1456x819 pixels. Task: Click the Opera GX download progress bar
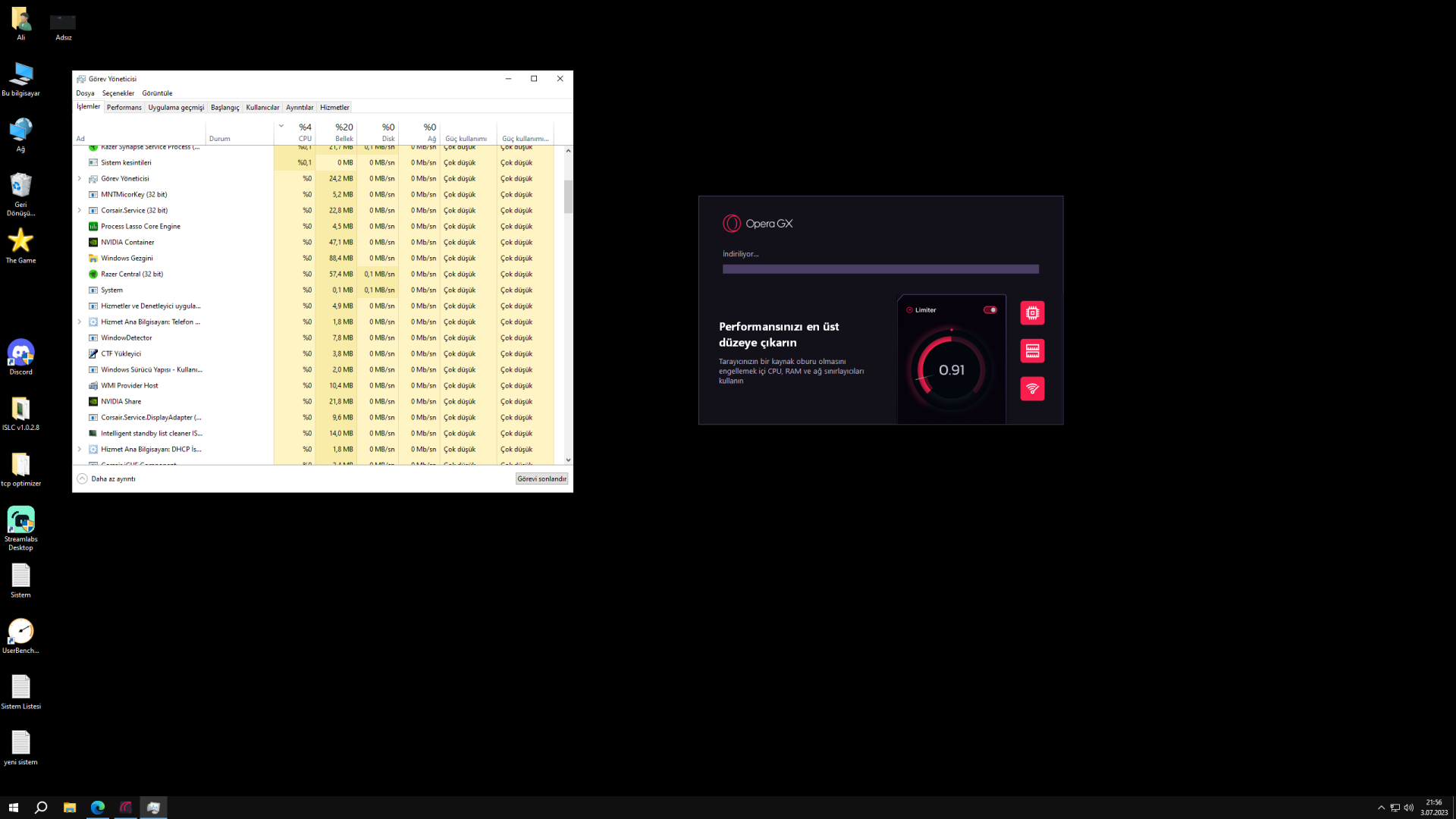[880, 269]
